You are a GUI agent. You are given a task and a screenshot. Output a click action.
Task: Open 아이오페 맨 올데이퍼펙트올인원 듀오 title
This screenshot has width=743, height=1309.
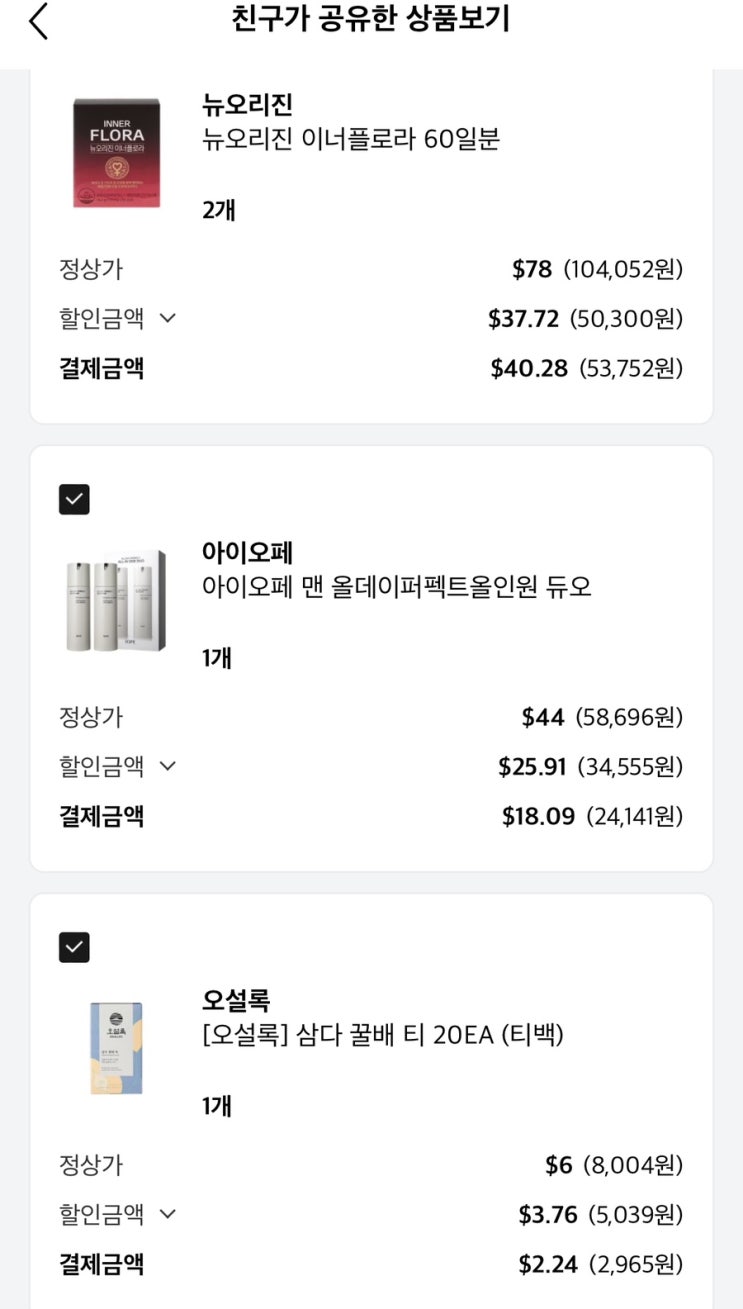click(396, 587)
